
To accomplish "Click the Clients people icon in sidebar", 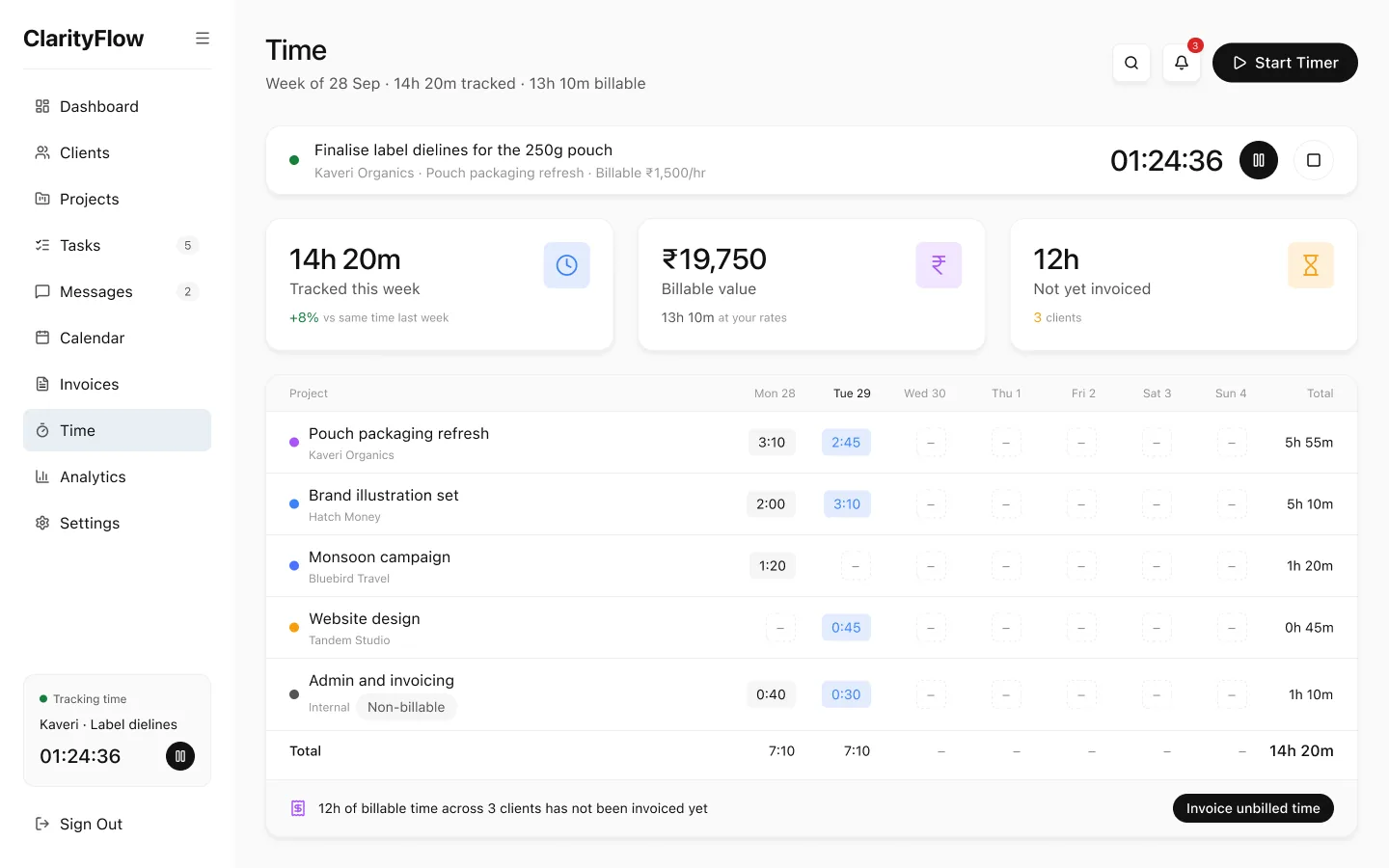I will point(42,152).
